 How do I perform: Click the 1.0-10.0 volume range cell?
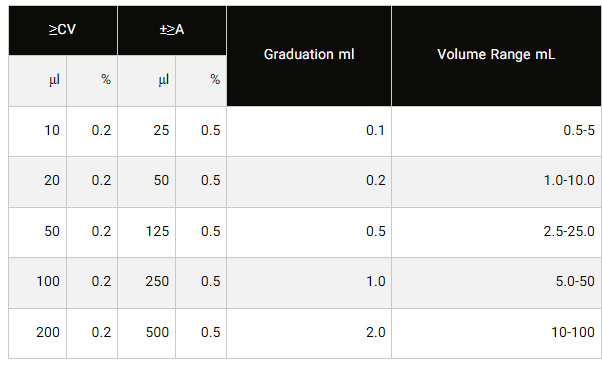coord(496,182)
